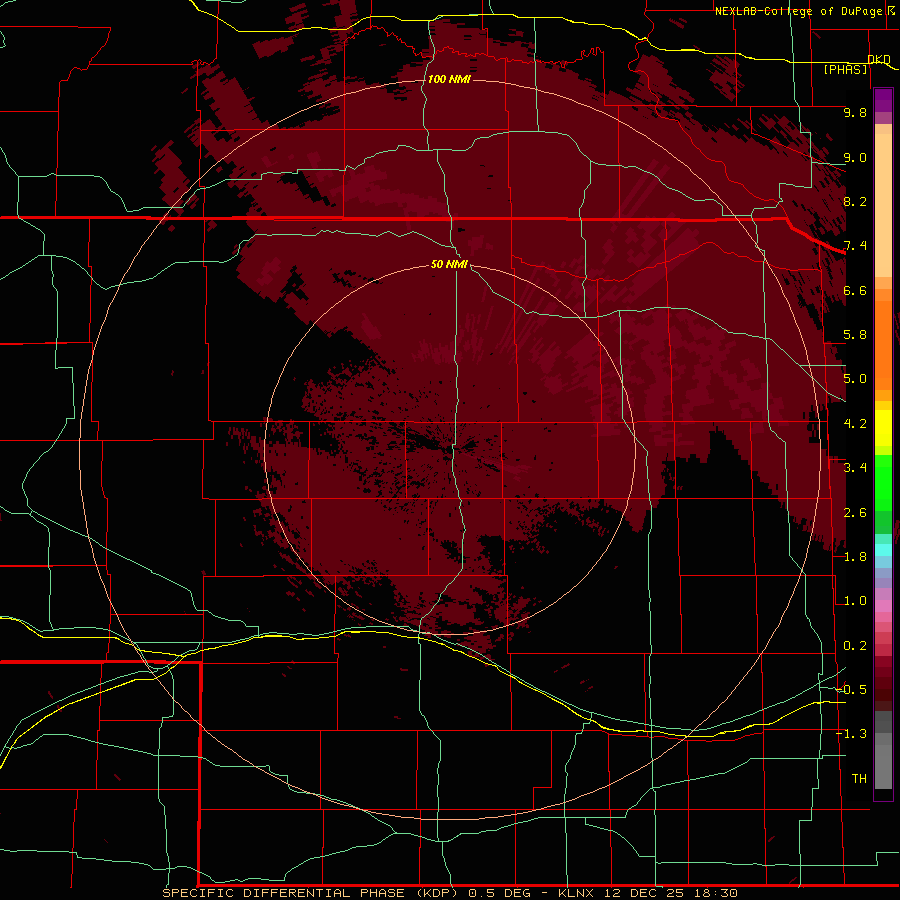Click the 3.4 value on the color scale
The image size is (900, 900).
click(x=855, y=468)
